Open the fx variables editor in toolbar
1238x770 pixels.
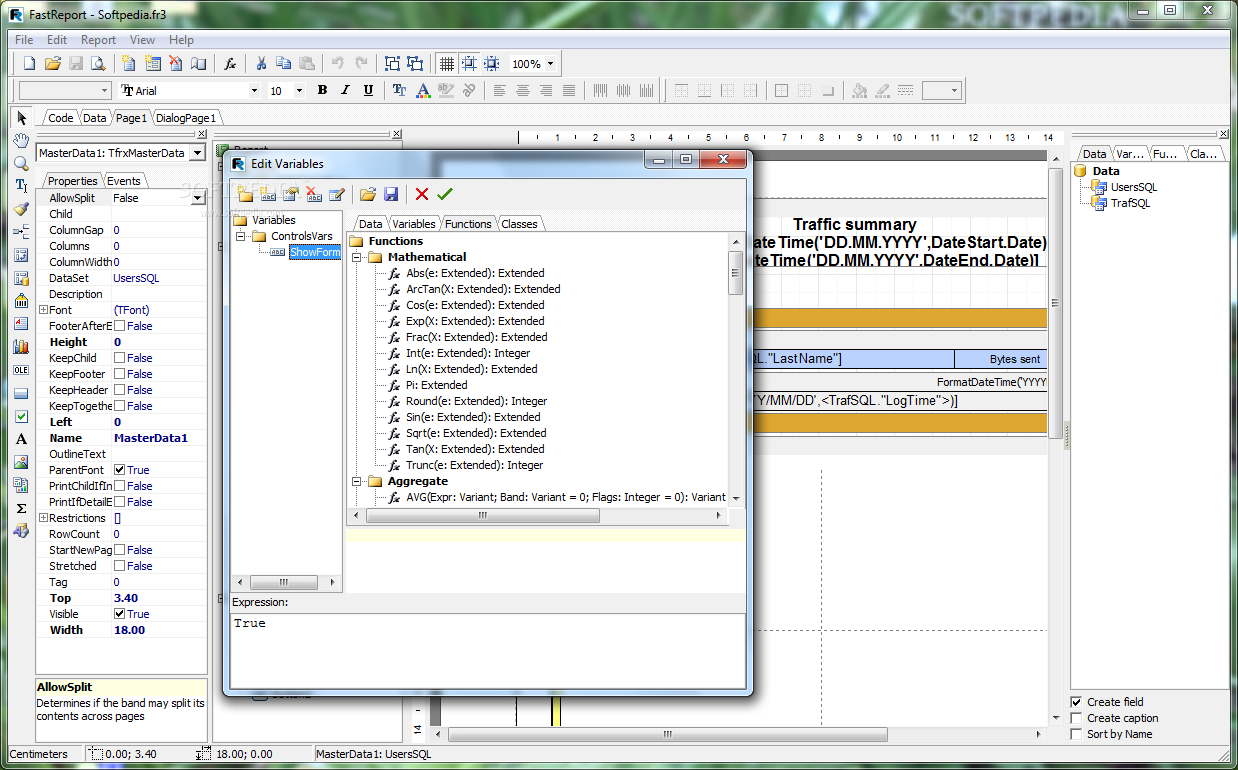230,63
